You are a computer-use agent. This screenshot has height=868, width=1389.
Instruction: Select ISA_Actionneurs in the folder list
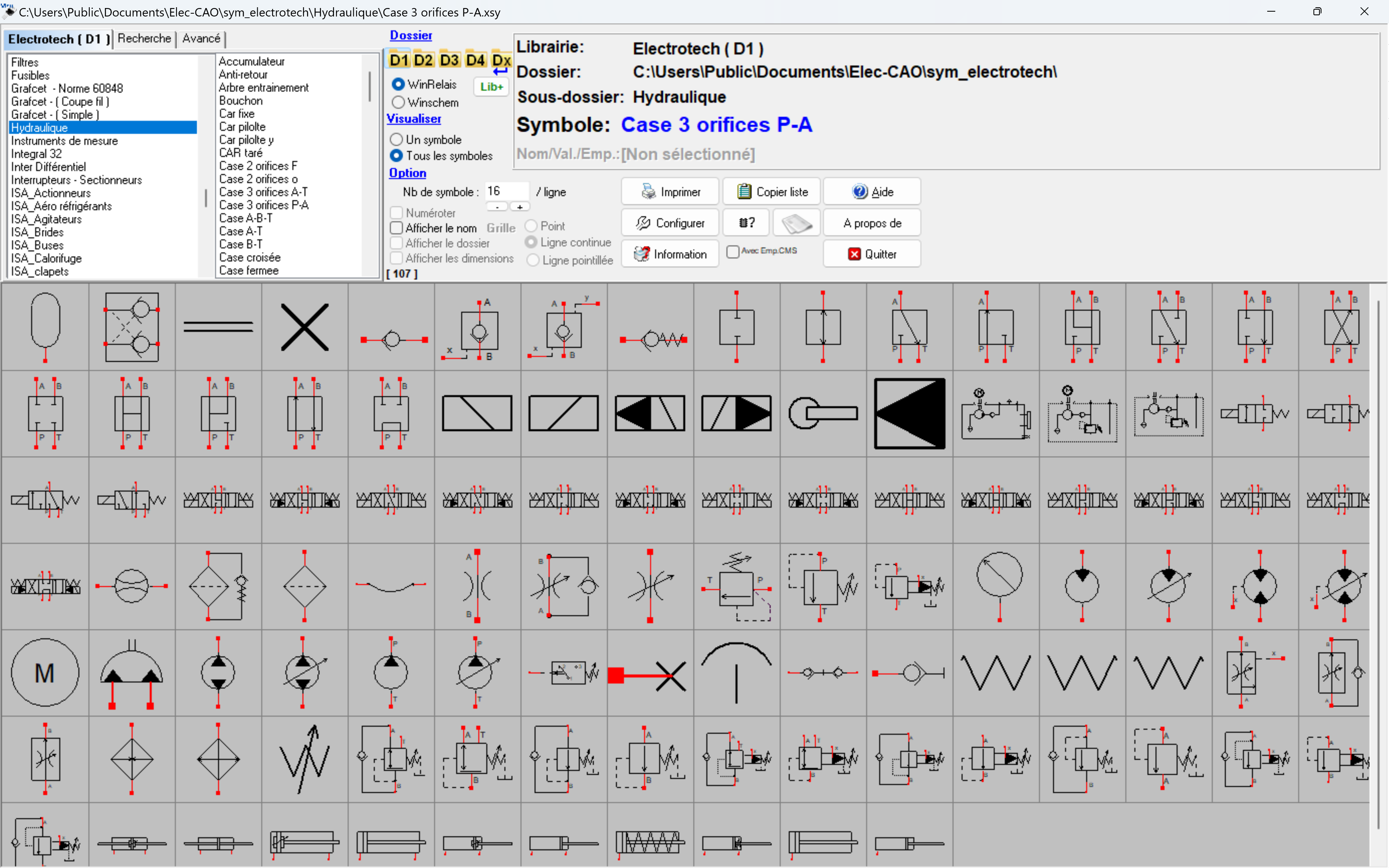coord(51,193)
